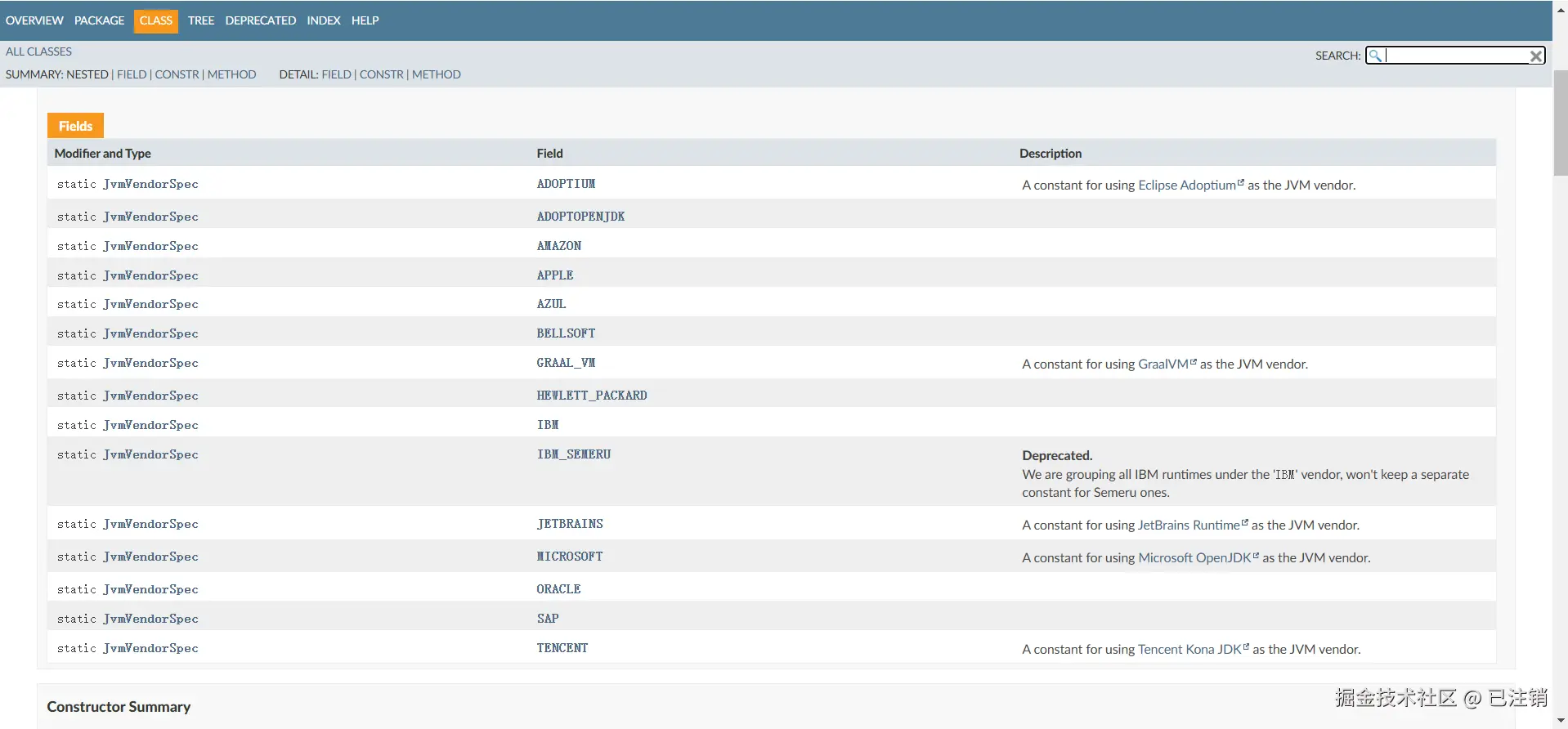This screenshot has height=729, width=1568.
Task: Open the IBM field link
Action: tap(548, 425)
